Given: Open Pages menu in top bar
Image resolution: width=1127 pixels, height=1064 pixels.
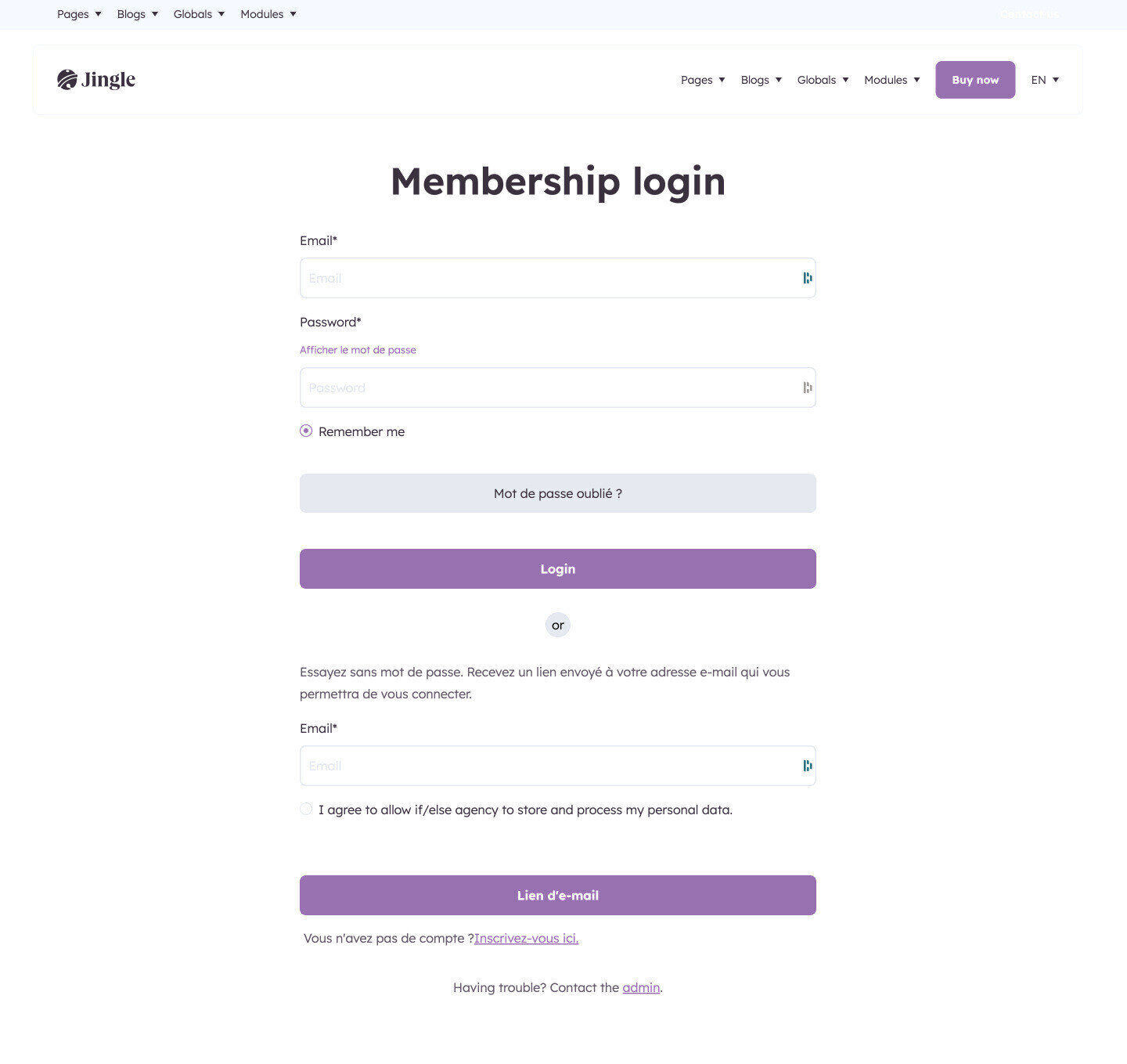Looking at the screenshot, I should click(x=79, y=14).
